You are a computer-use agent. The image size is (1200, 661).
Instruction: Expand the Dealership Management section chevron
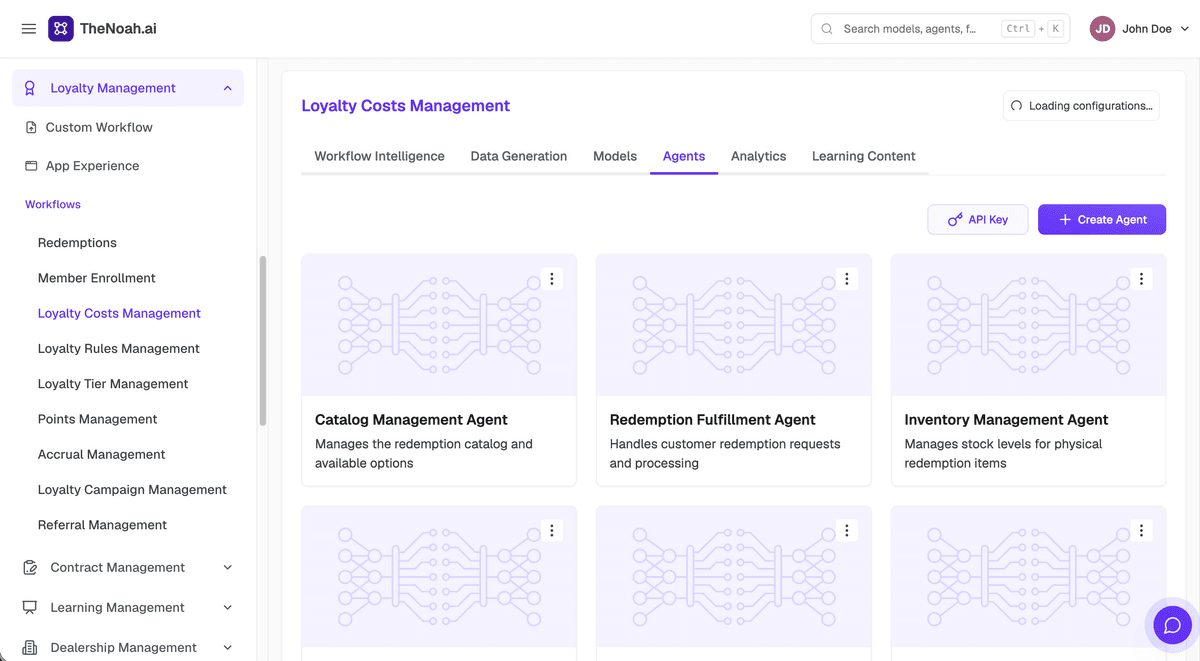[227, 647]
